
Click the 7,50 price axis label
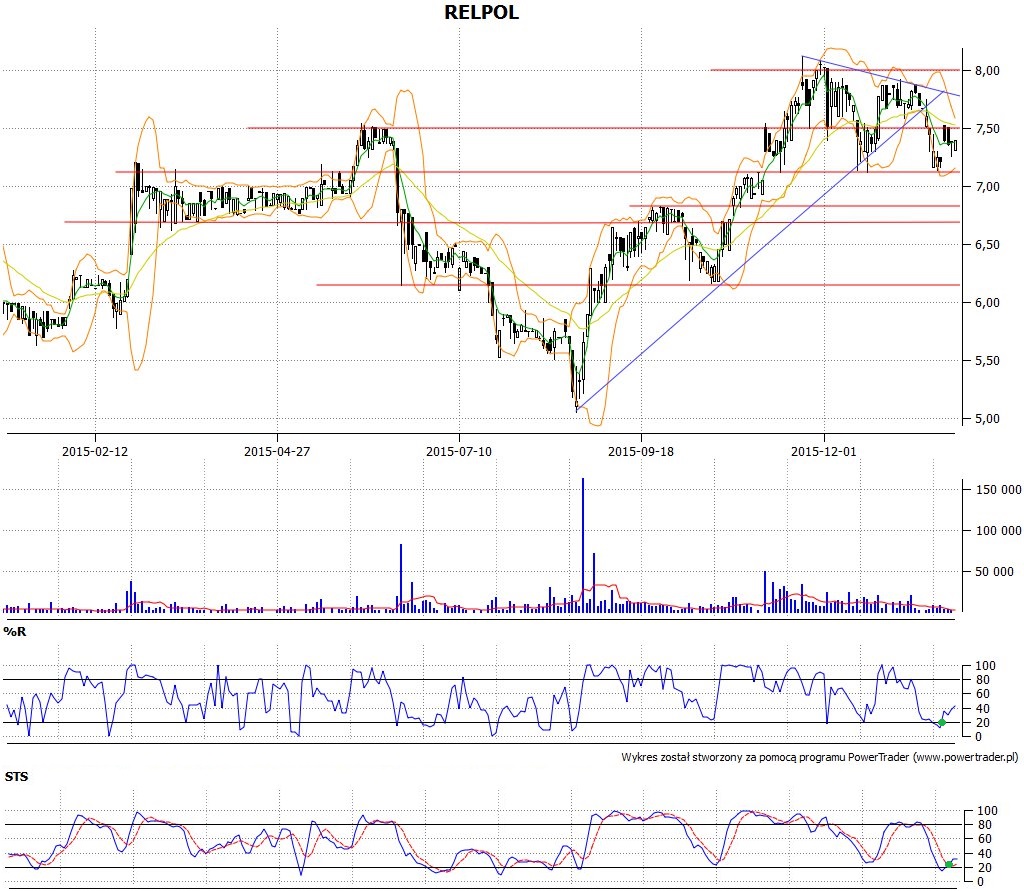pos(987,129)
